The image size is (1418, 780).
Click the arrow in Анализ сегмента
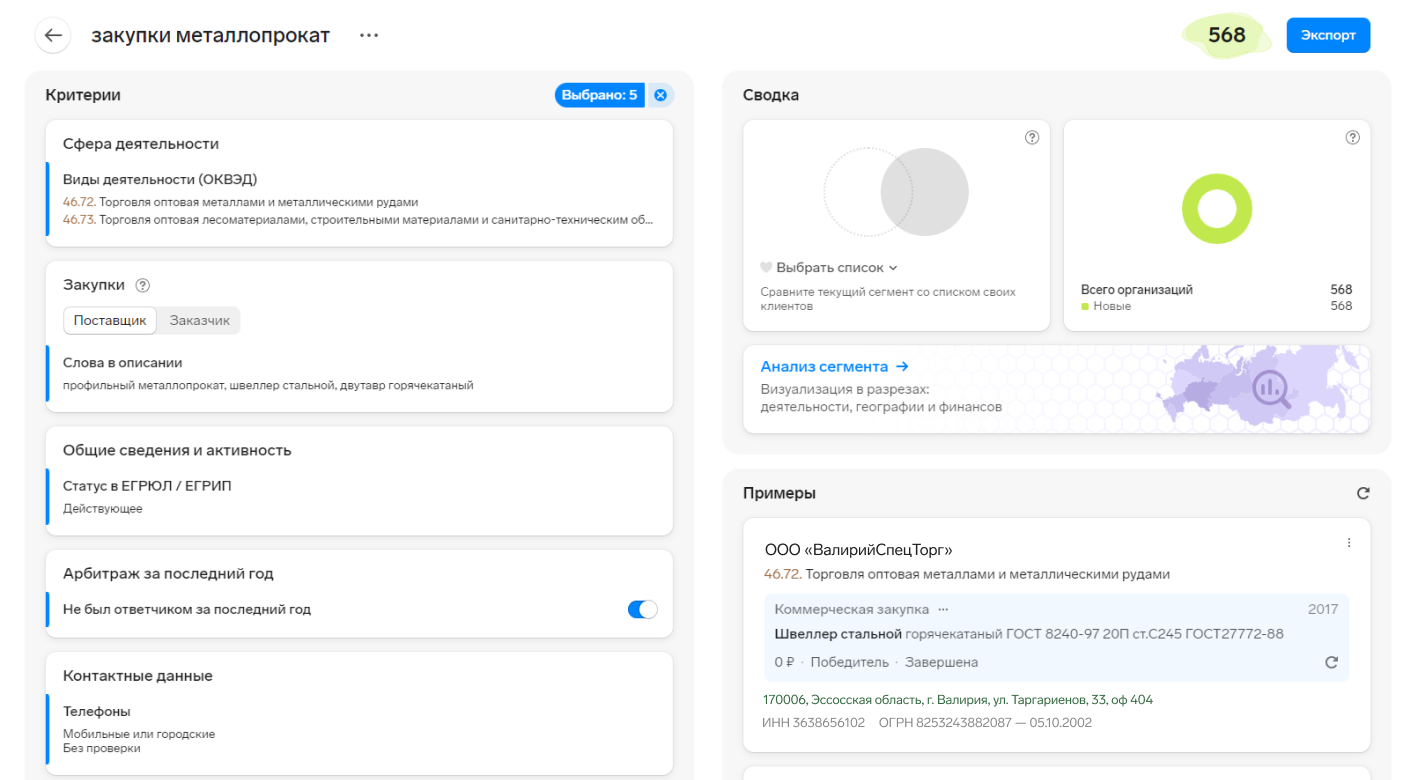902,367
